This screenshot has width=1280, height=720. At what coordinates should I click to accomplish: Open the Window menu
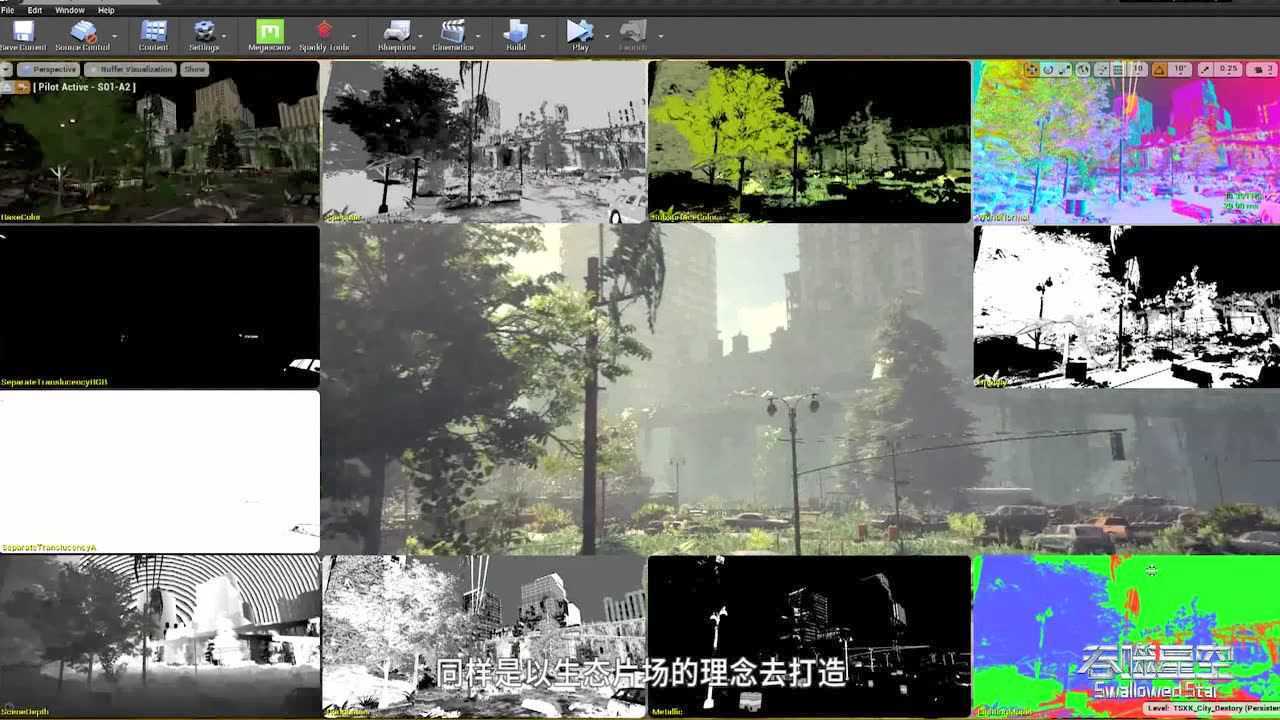[x=70, y=10]
